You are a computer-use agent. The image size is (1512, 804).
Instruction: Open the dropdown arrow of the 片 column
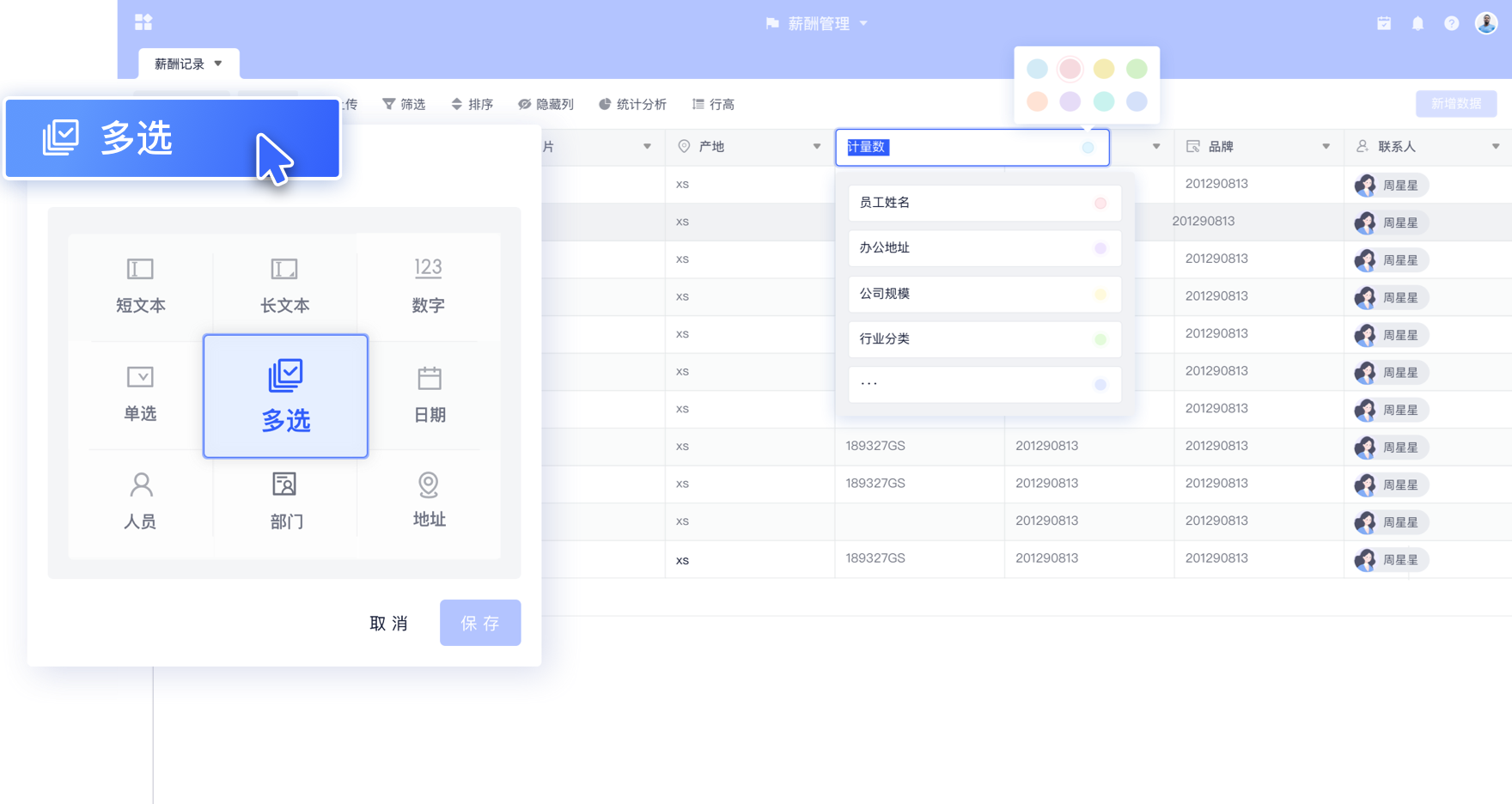647,147
